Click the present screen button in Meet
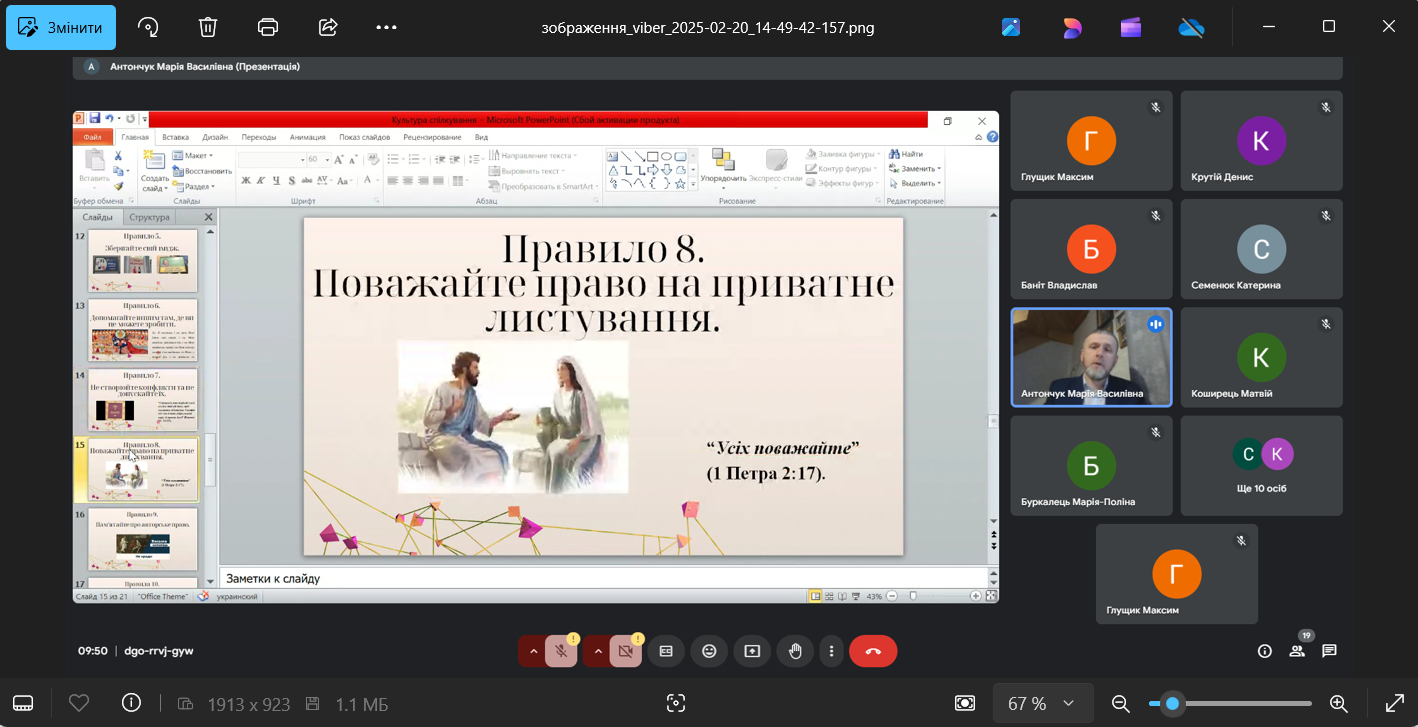This screenshot has height=727, width=1418. coord(752,651)
